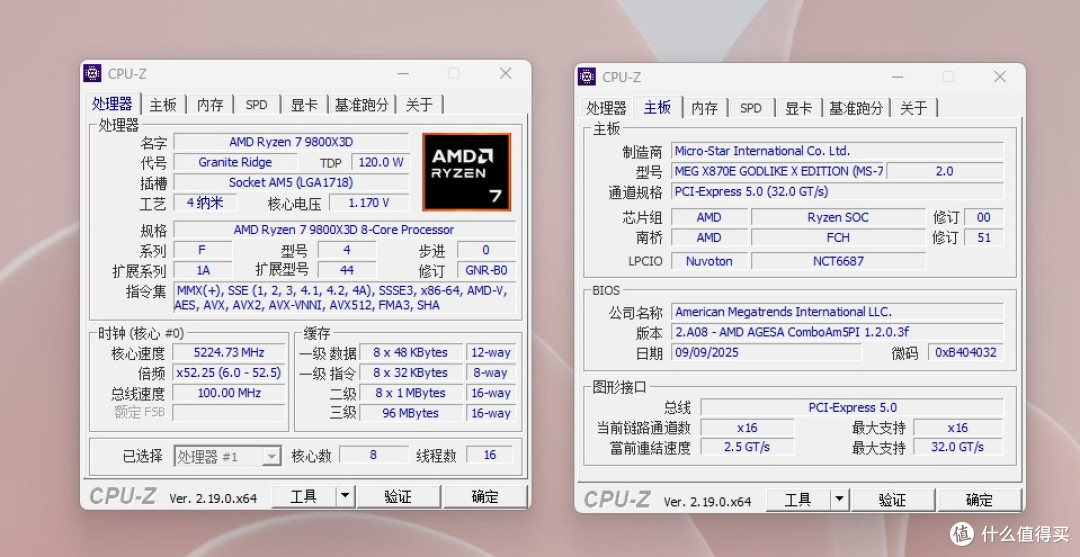
Task: Open SPD tab in left CPU-Z window
Action: coord(256,105)
